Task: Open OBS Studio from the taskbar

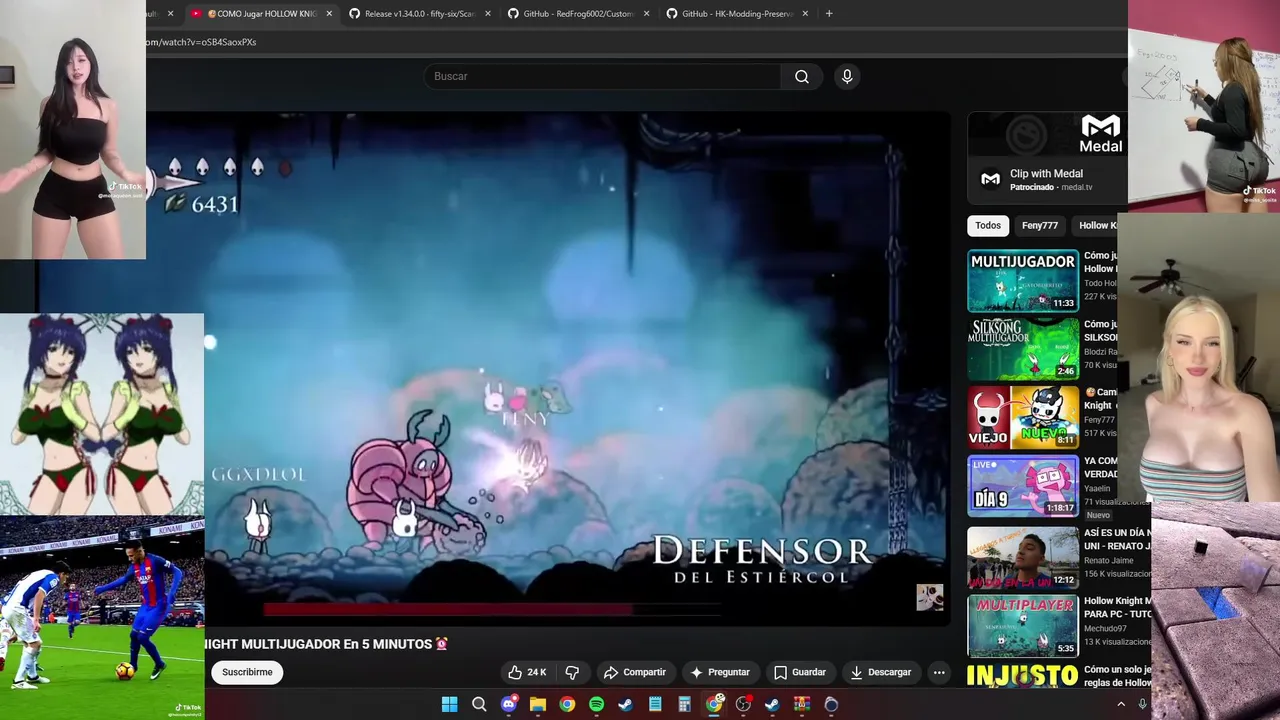Action: pos(743,704)
